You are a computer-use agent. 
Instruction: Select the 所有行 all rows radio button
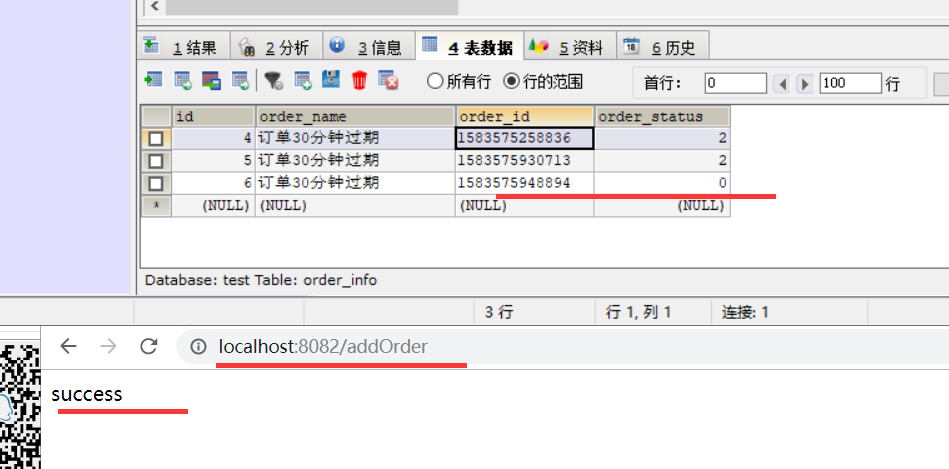tap(435, 81)
